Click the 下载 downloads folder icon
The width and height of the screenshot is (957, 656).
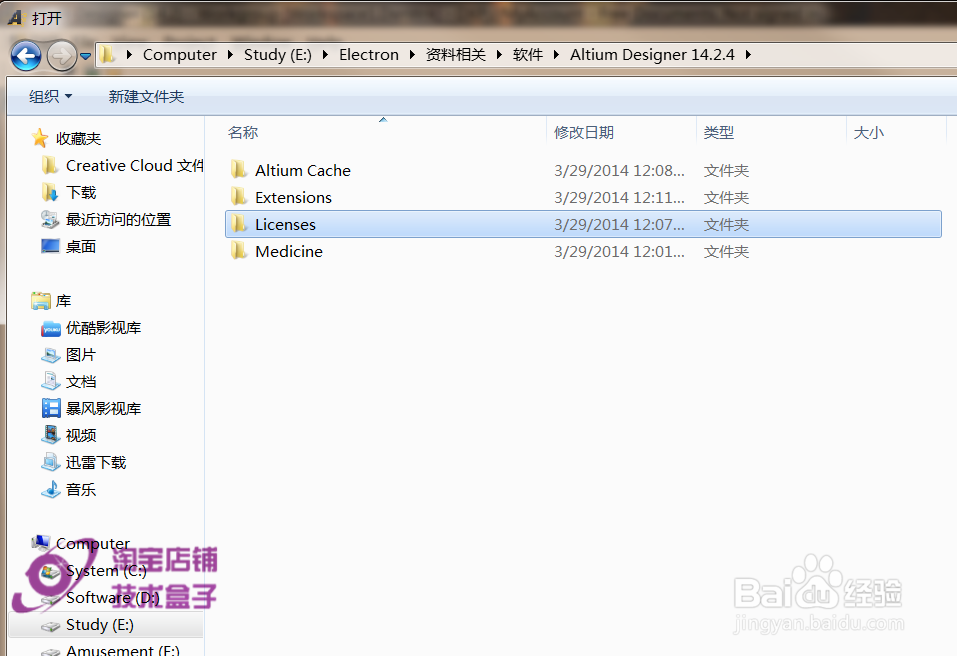50,192
